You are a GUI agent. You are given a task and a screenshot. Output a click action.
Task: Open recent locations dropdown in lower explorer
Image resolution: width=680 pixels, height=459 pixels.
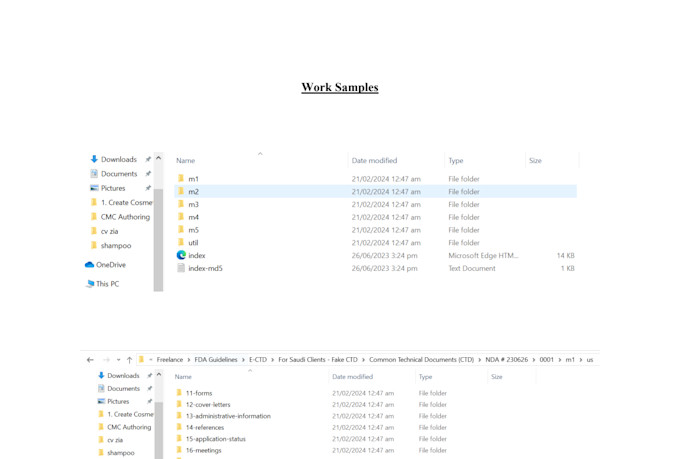(118, 360)
